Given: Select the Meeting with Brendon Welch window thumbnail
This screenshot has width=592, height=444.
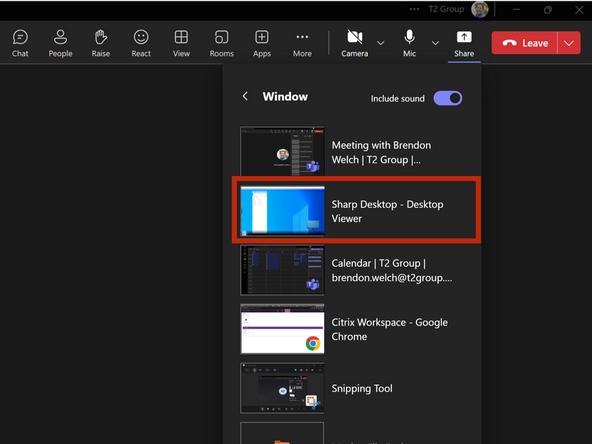Looking at the screenshot, I should coord(282,151).
